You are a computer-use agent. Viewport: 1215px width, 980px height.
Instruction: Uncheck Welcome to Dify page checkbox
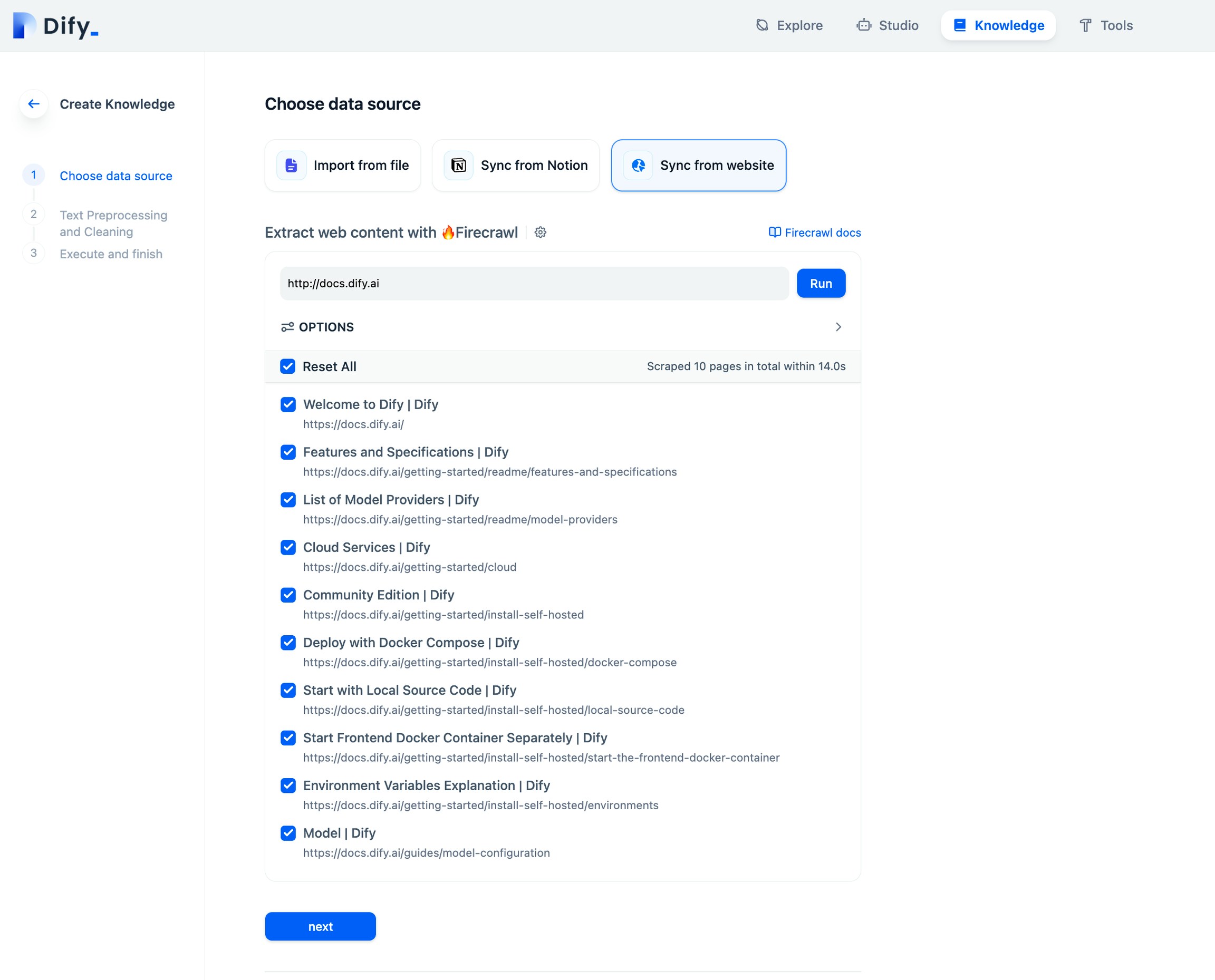pyautogui.click(x=288, y=404)
